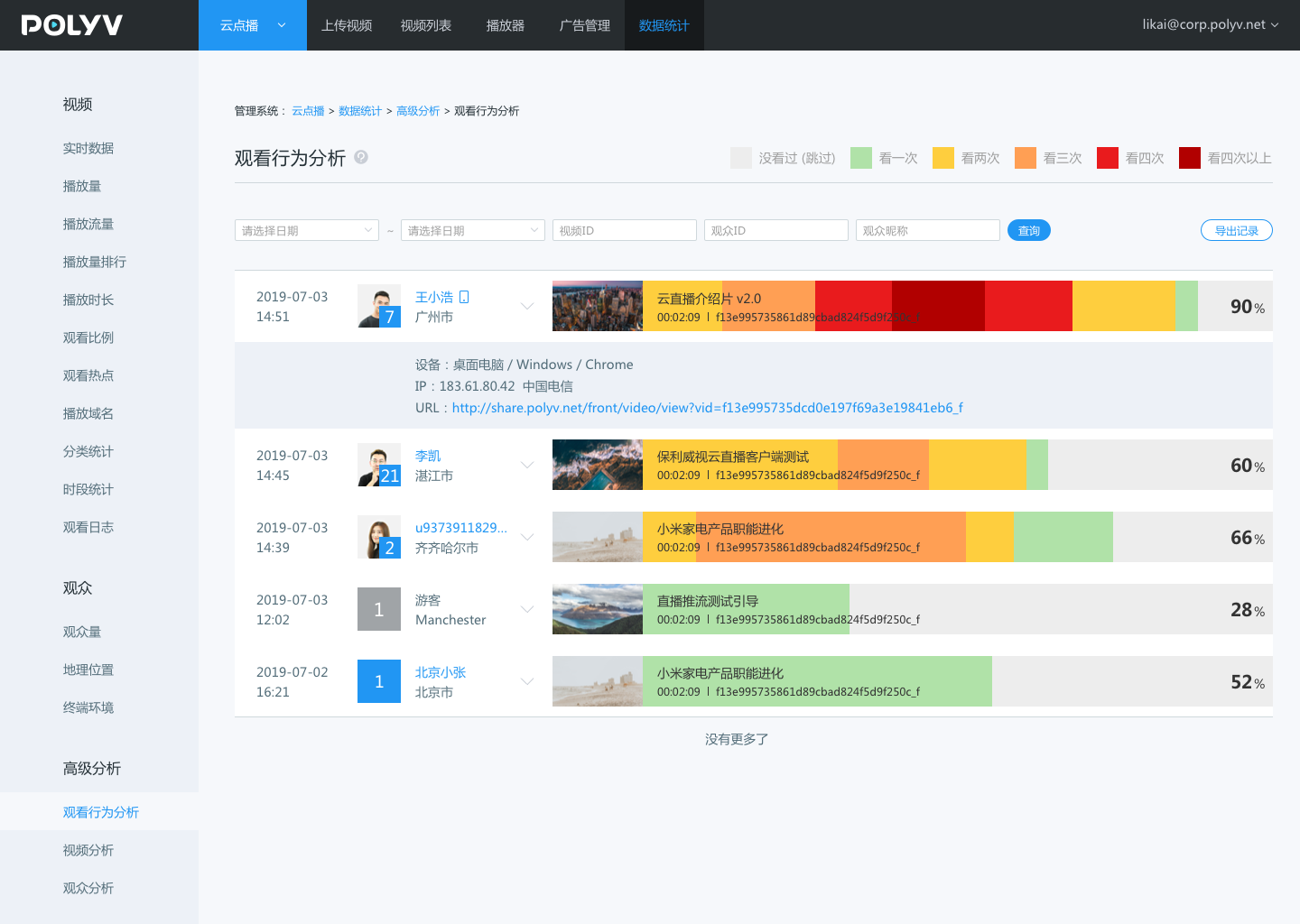
Task: Go to the 上传视频 tab
Action: [347, 25]
